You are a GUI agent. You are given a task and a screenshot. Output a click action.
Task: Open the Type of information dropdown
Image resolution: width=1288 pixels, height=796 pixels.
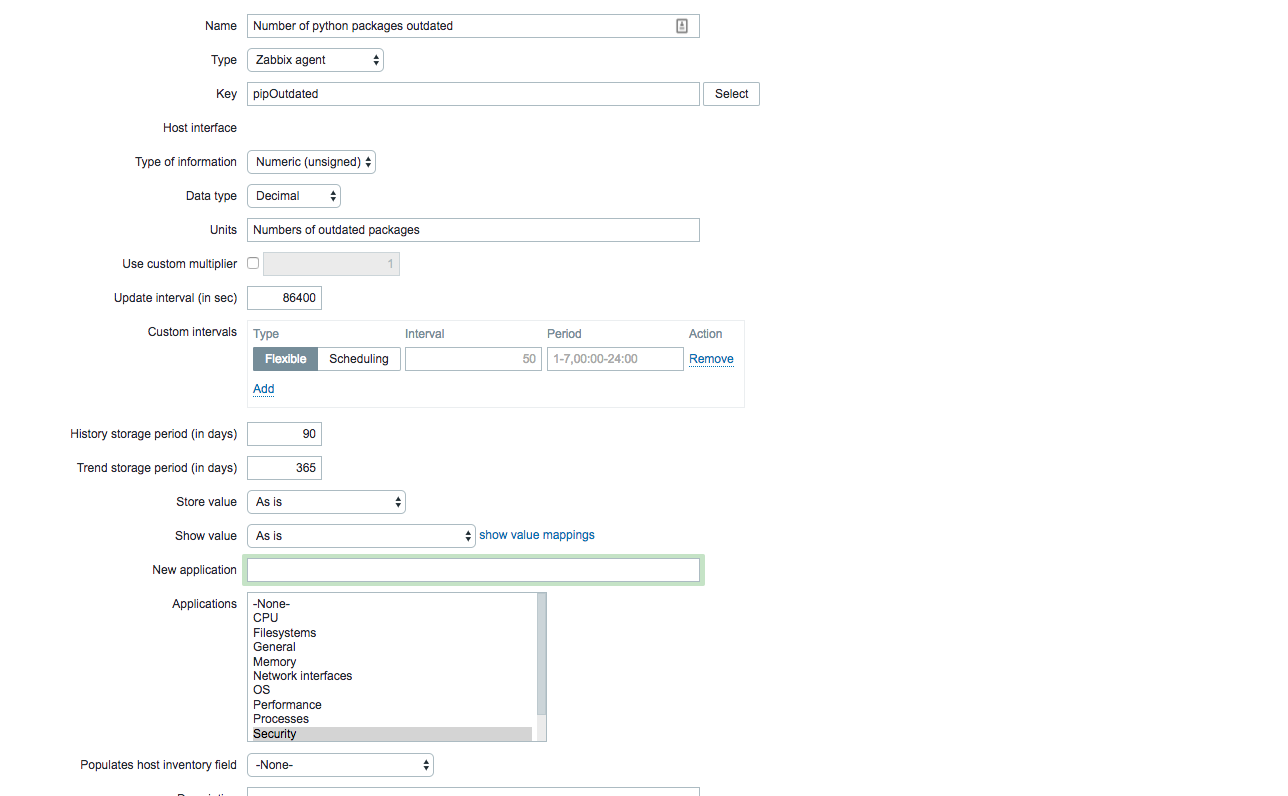pyautogui.click(x=311, y=162)
